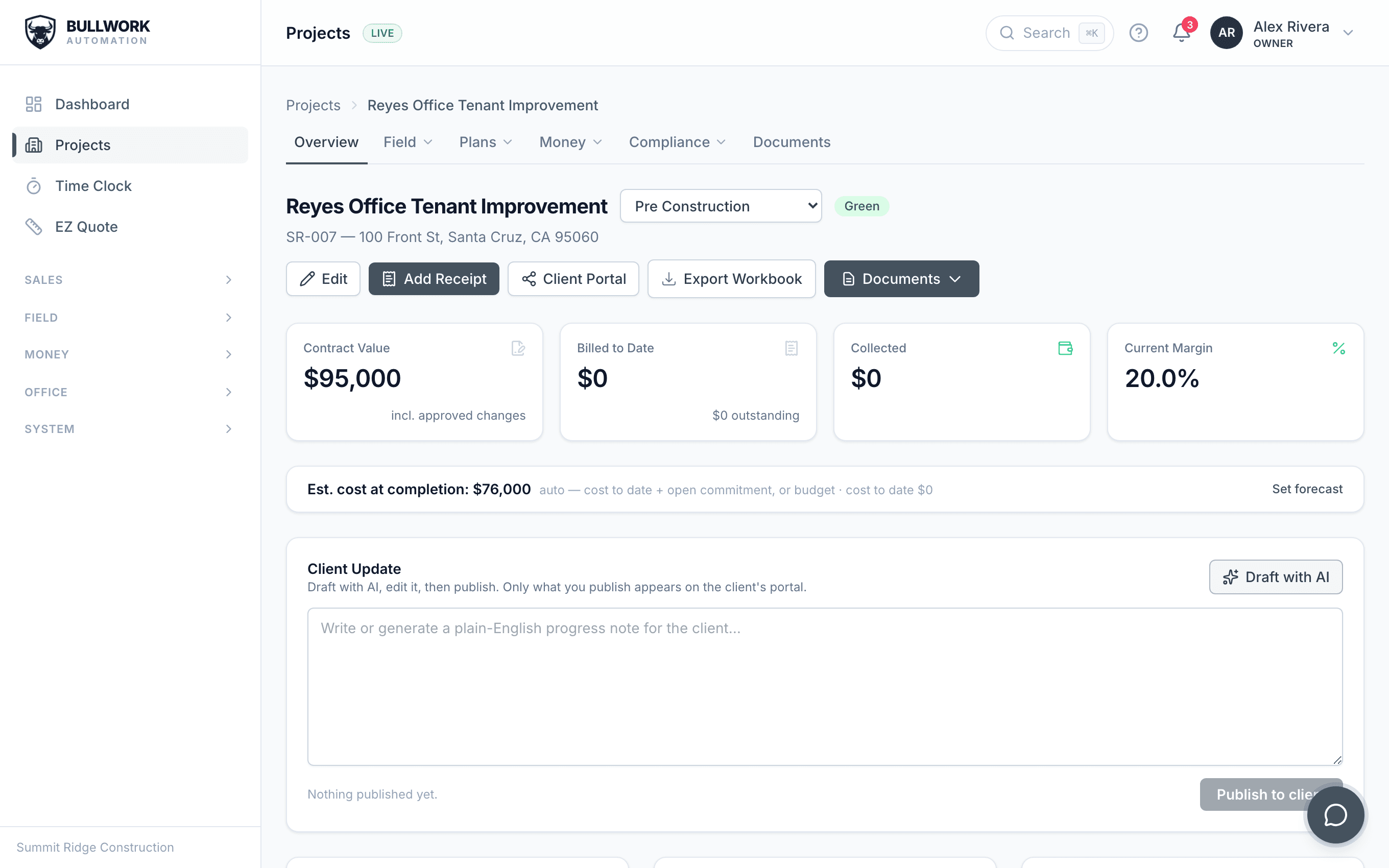
Task: Click the Nothing published yet text
Action: click(x=372, y=794)
